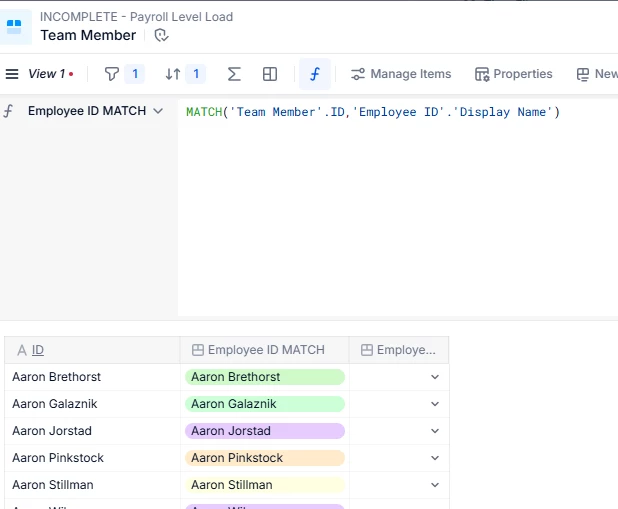Click the orange Aaron Pinkstock tag
This screenshot has height=509, width=618.
265,458
